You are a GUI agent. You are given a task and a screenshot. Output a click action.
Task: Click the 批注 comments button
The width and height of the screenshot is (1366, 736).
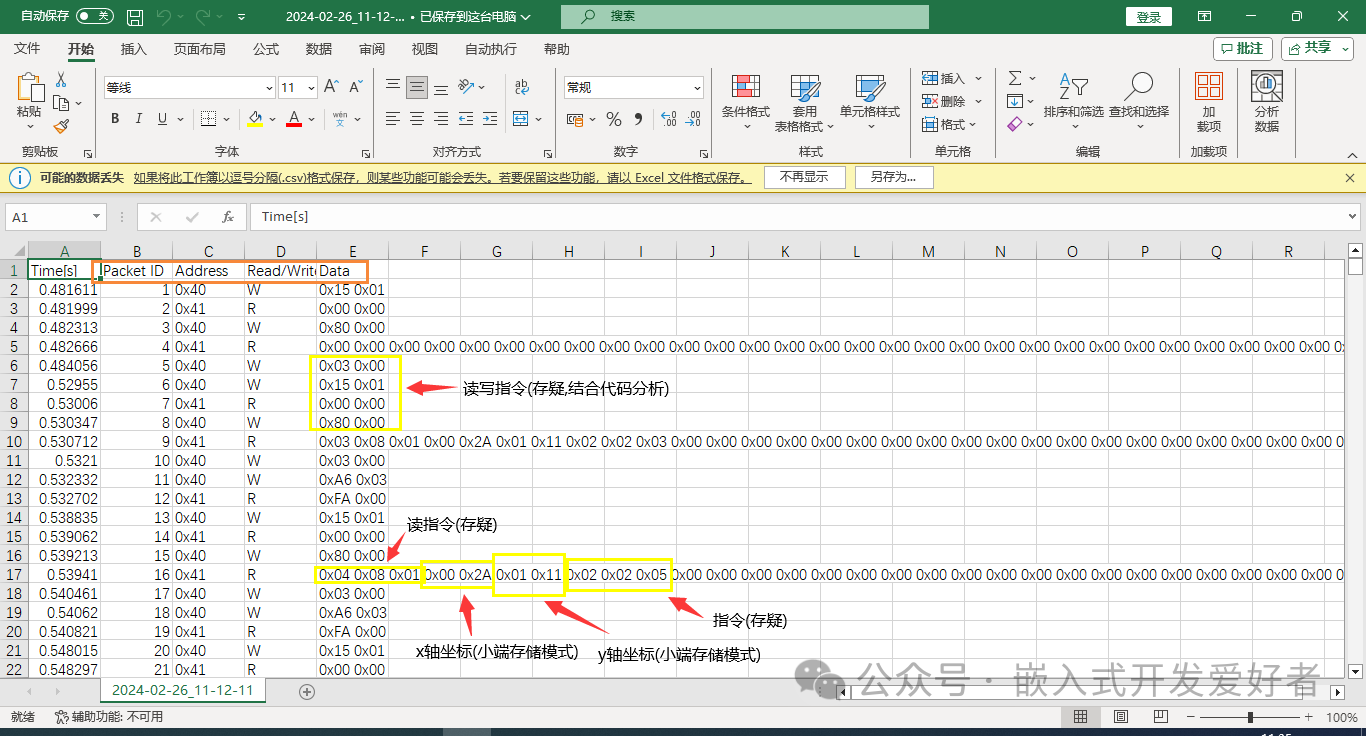click(x=1243, y=48)
